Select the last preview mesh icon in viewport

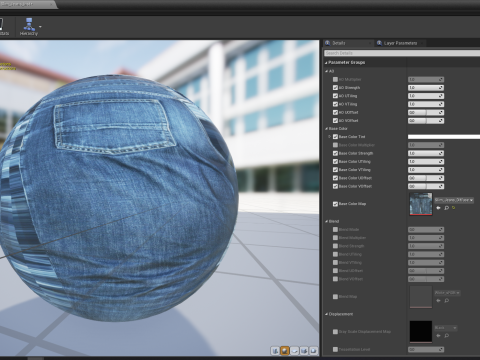[314, 351]
